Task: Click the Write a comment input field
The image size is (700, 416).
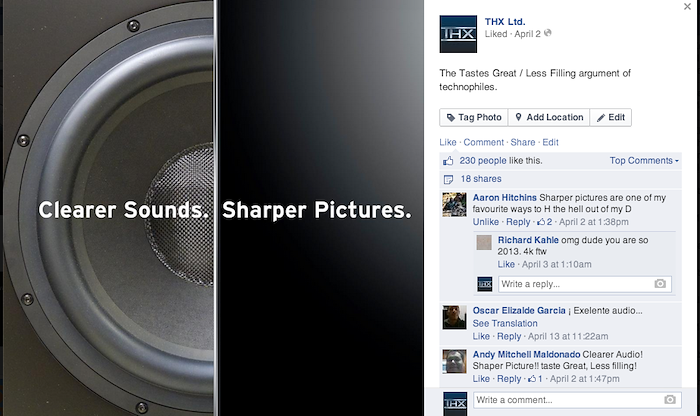Action: (x=577, y=400)
